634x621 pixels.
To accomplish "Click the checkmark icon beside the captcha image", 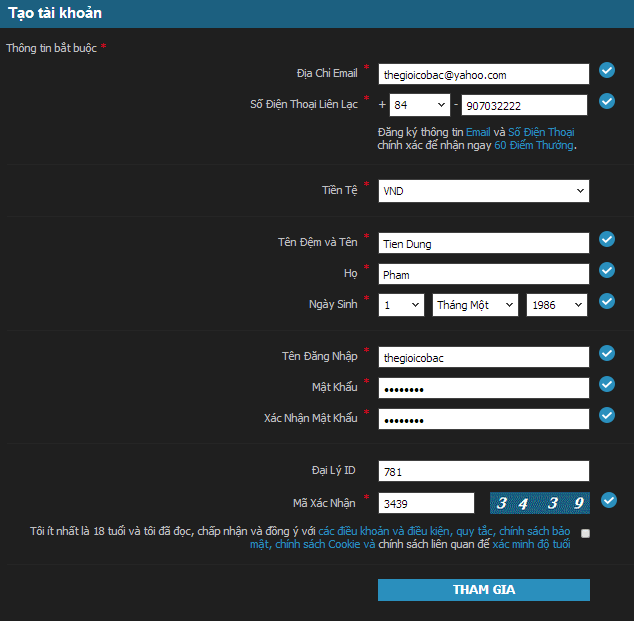I will pyautogui.click(x=609, y=501).
